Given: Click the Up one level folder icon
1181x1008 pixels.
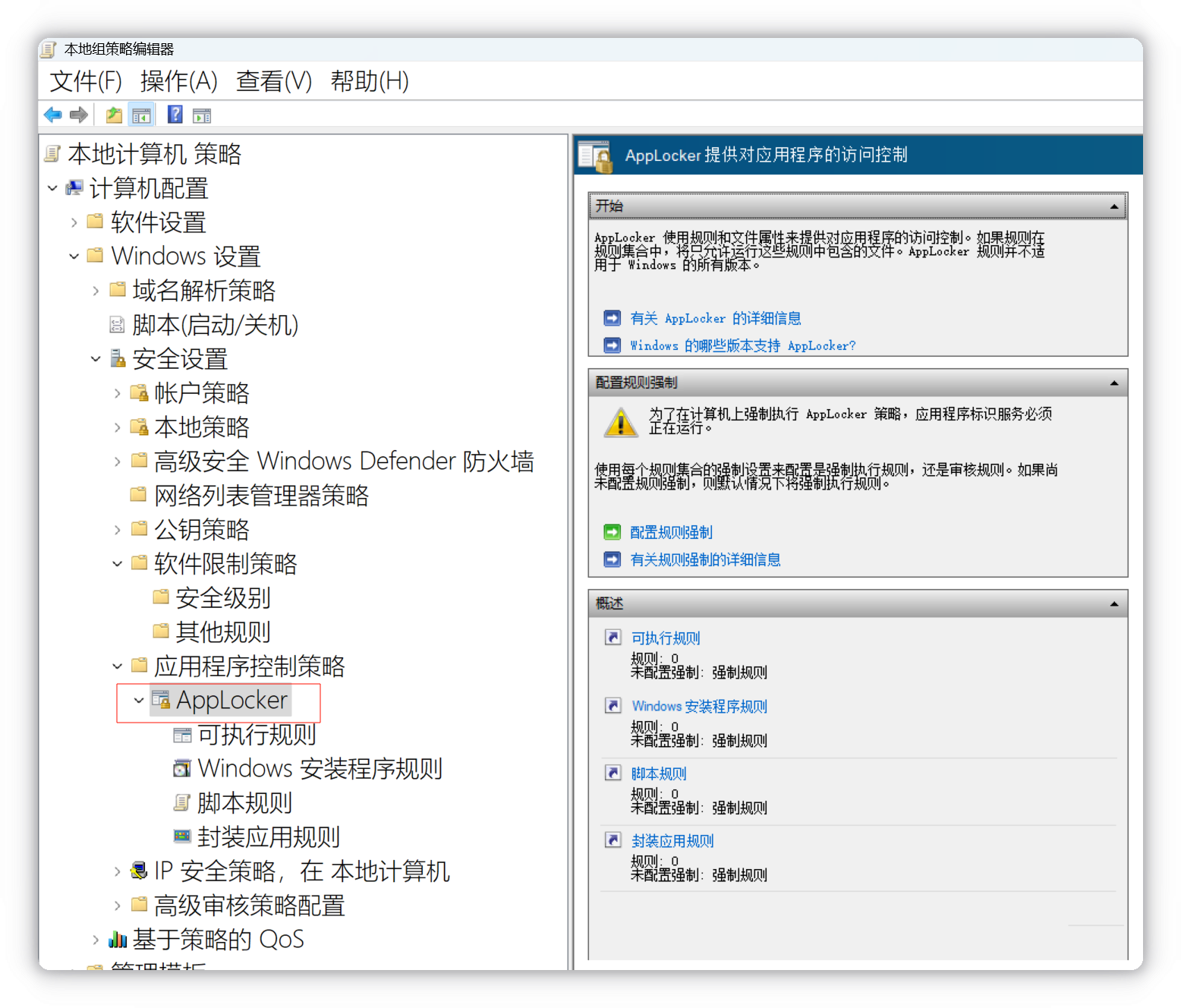Looking at the screenshot, I should point(114,115).
